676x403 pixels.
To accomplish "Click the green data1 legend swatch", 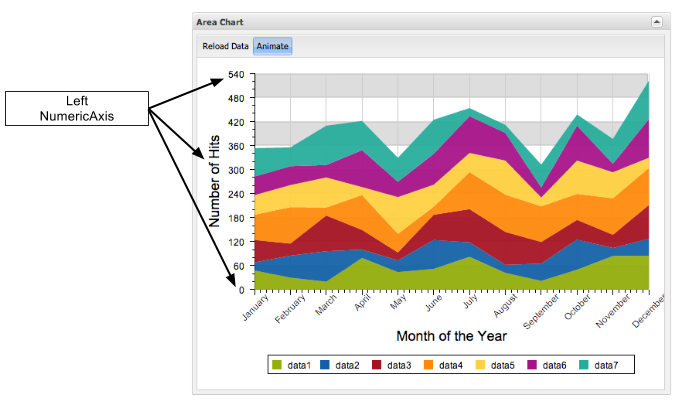I will [277, 366].
